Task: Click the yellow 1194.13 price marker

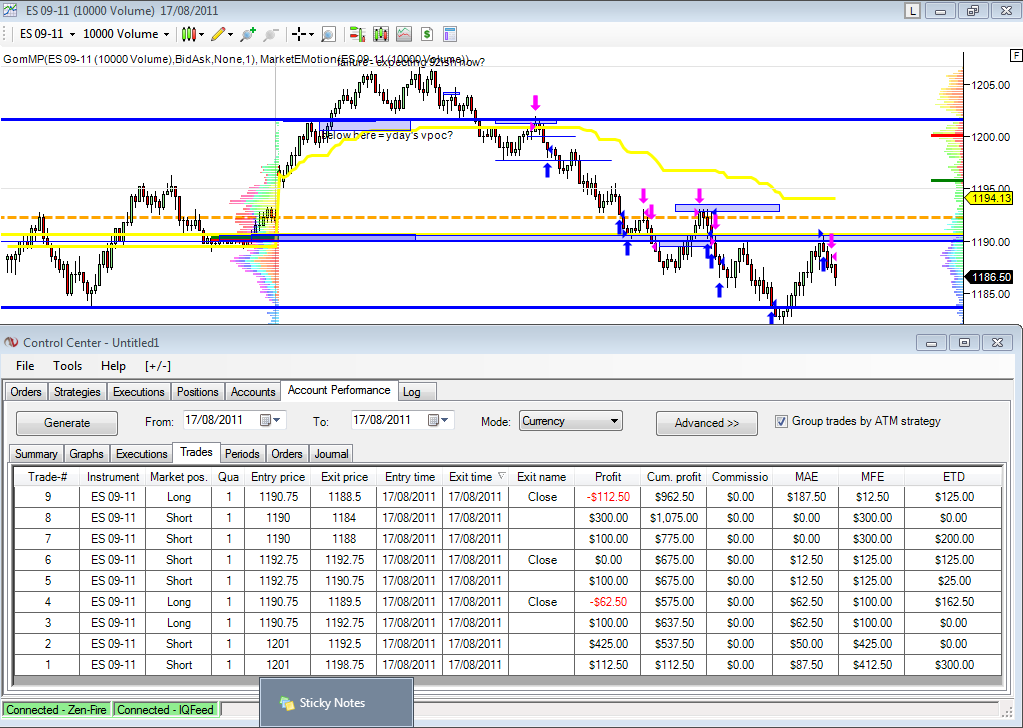Action: tap(991, 198)
